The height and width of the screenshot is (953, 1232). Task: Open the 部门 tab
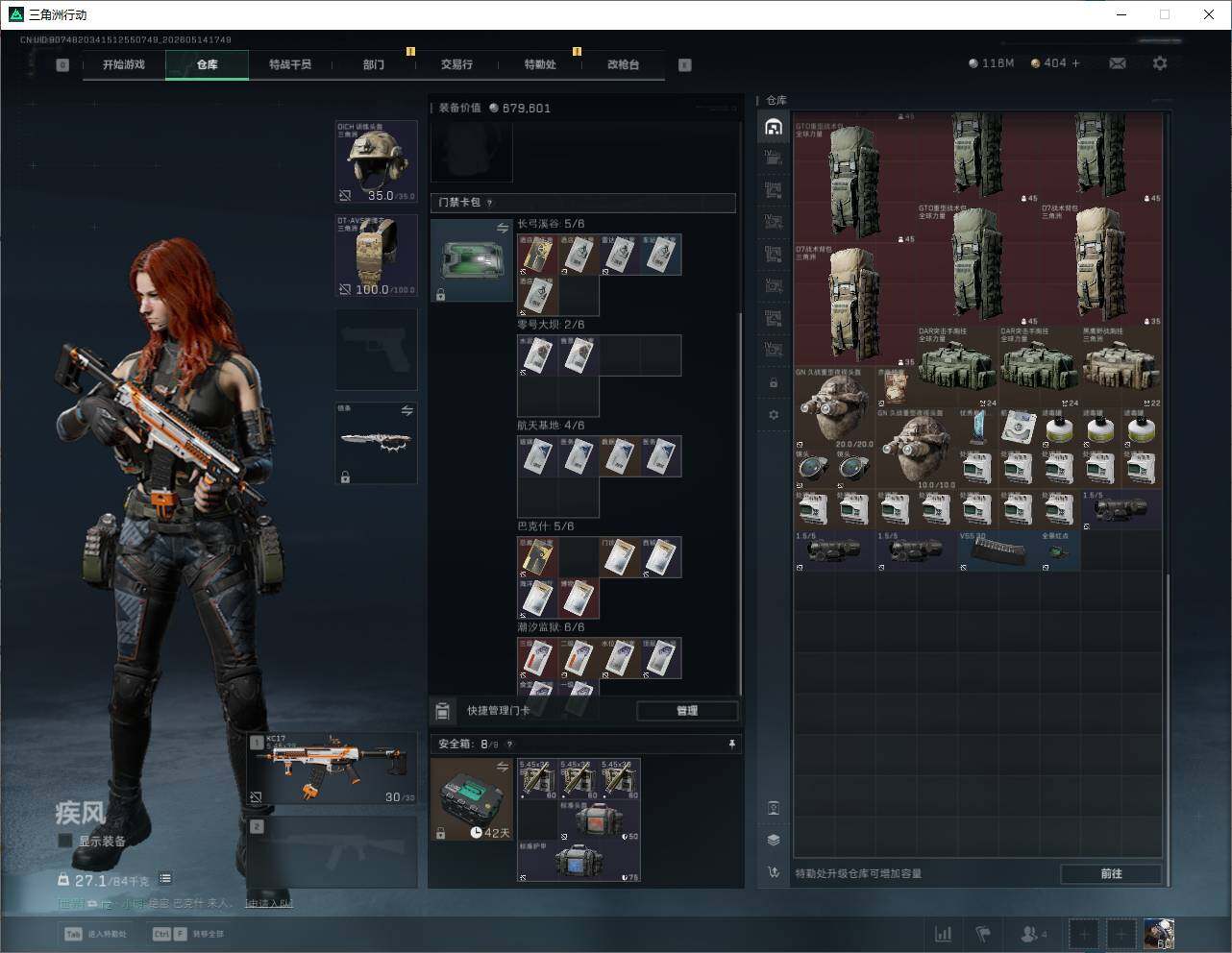374,64
